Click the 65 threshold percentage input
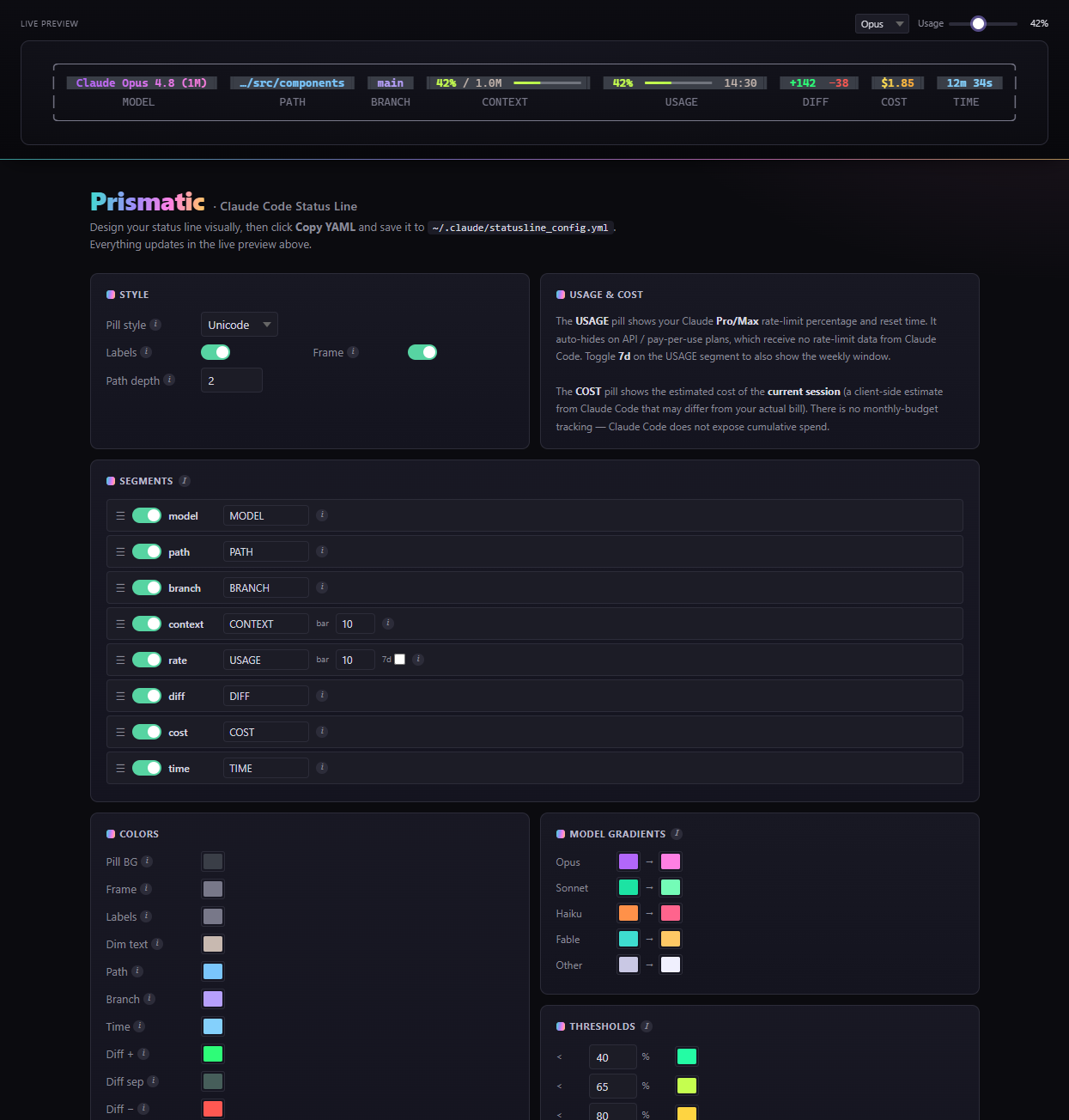The image size is (1069, 1120). [x=613, y=1086]
